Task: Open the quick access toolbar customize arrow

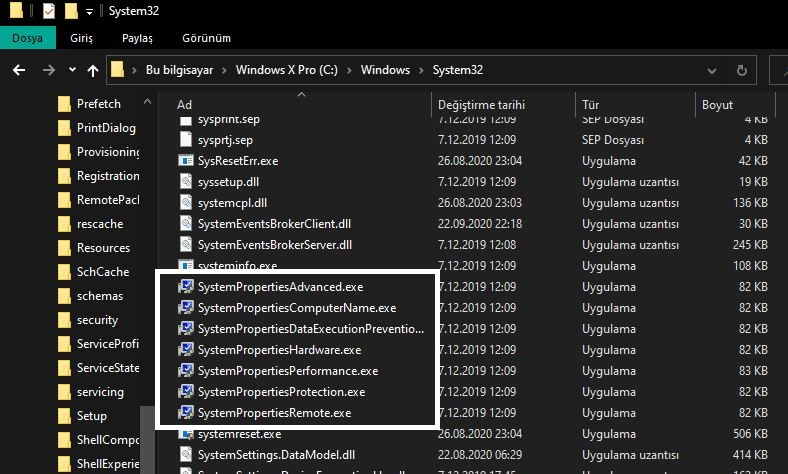Action: [x=89, y=12]
